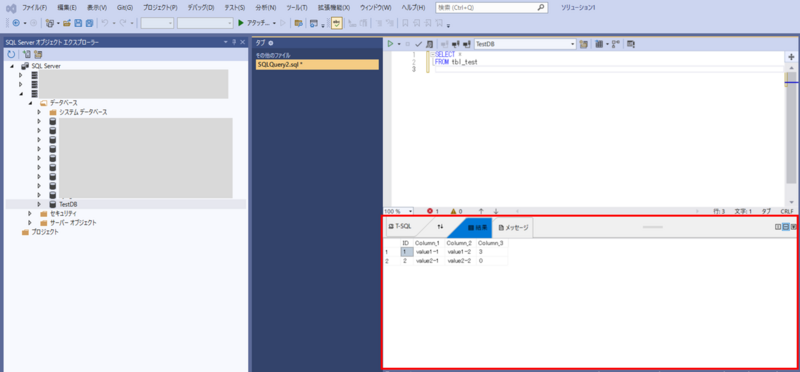Open the solution platform combo box
This screenshot has height=372, width=800.
point(205,23)
